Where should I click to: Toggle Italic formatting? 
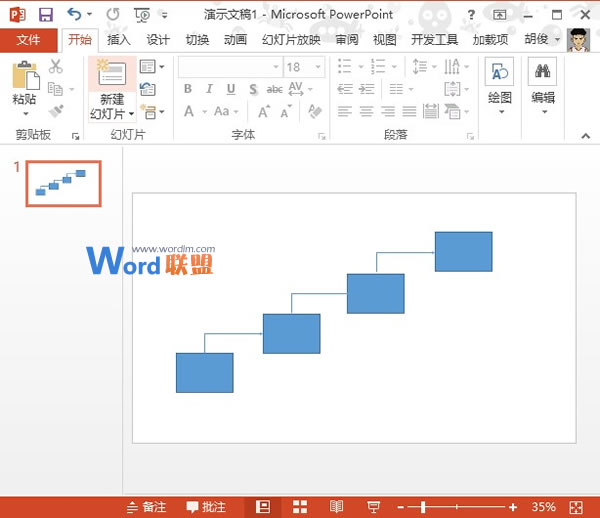(209, 89)
